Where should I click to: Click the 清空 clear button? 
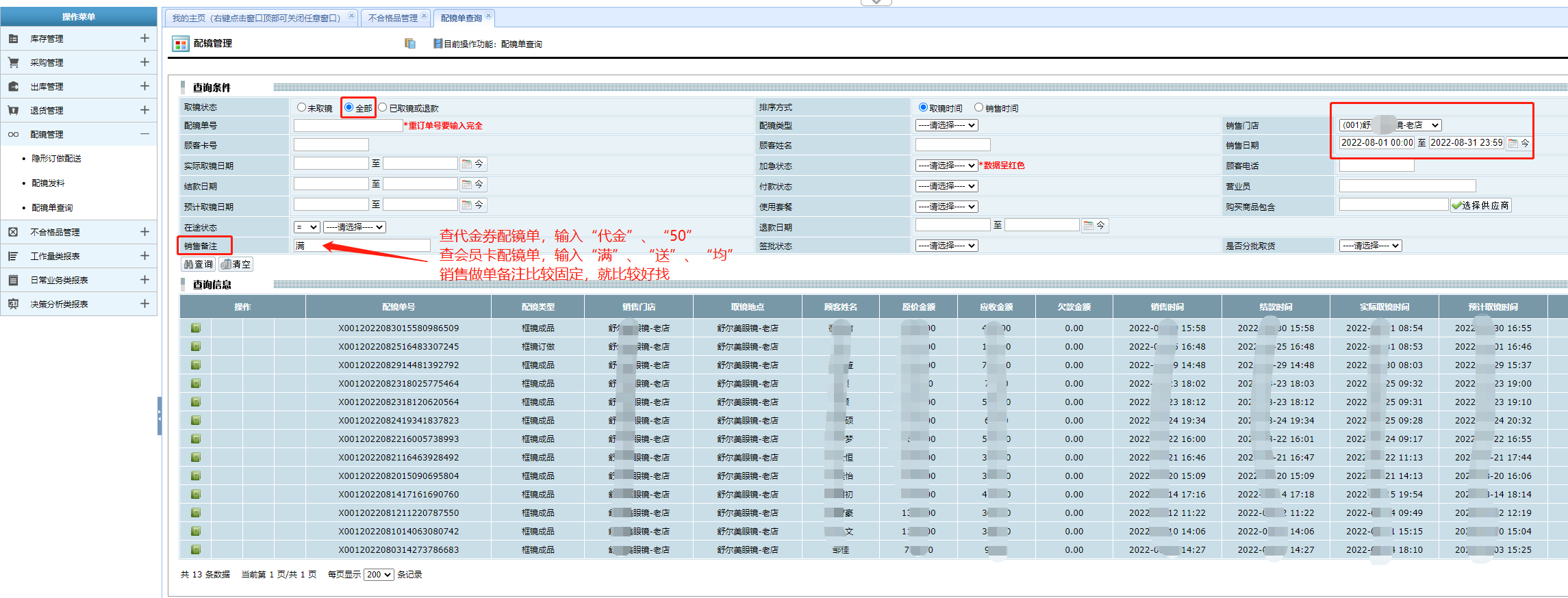(236, 264)
